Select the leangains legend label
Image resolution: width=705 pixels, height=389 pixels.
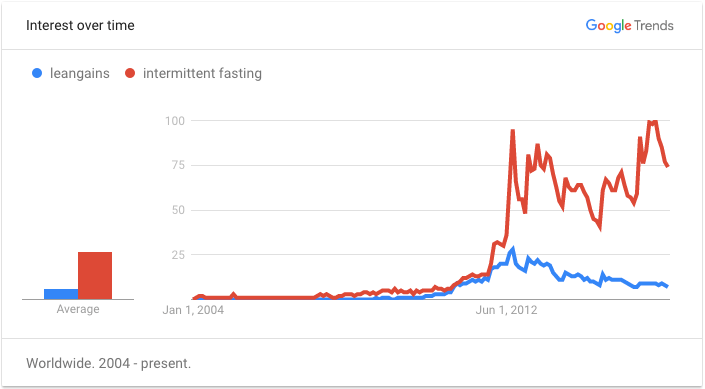coord(80,73)
